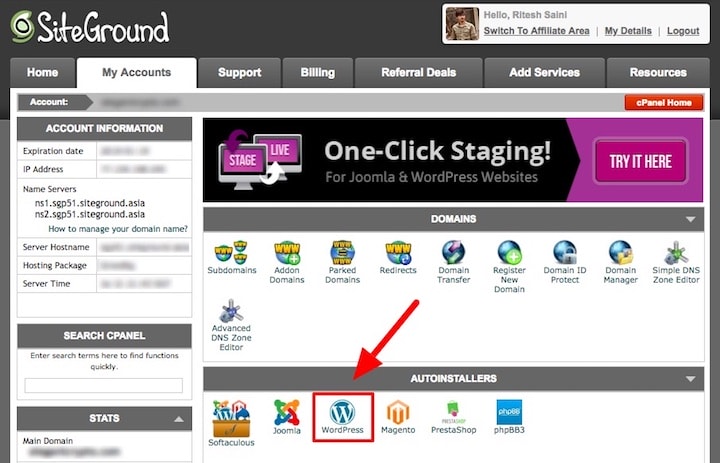Open the Redirects tool

398,257
